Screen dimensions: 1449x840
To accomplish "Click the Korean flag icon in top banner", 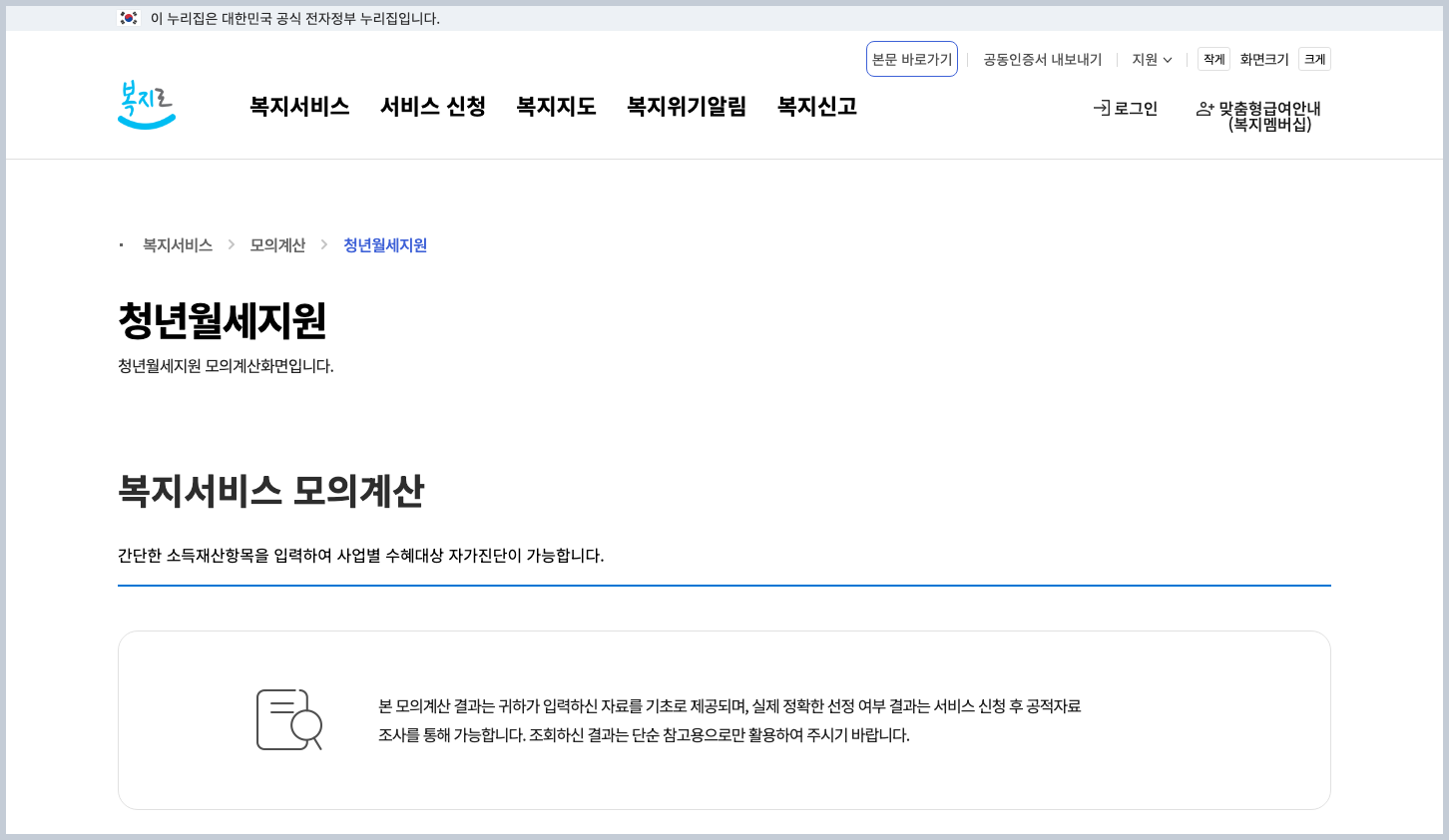I will tap(129, 18).
